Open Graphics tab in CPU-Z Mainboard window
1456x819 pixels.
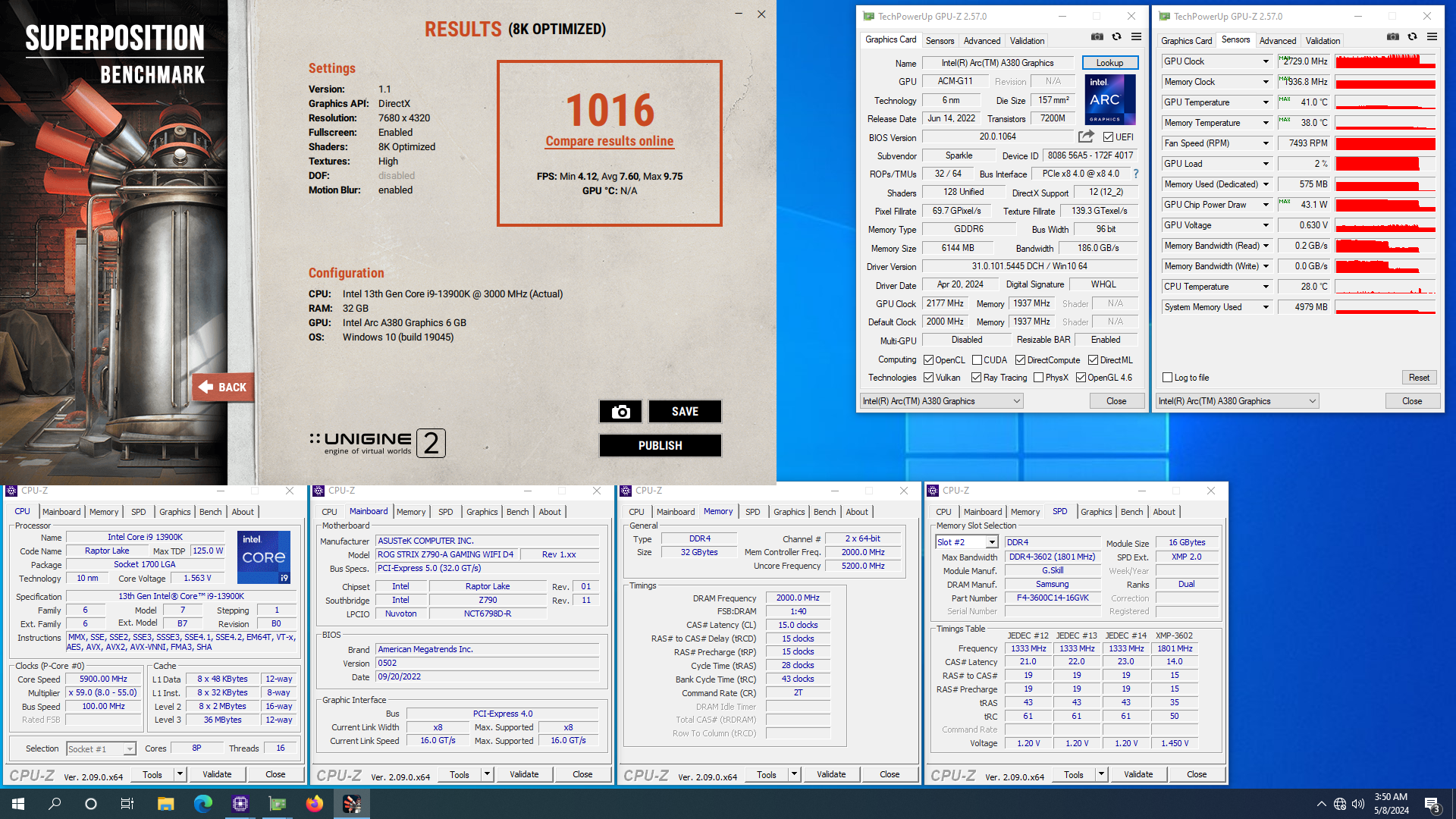pyautogui.click(x=482, y=512)
